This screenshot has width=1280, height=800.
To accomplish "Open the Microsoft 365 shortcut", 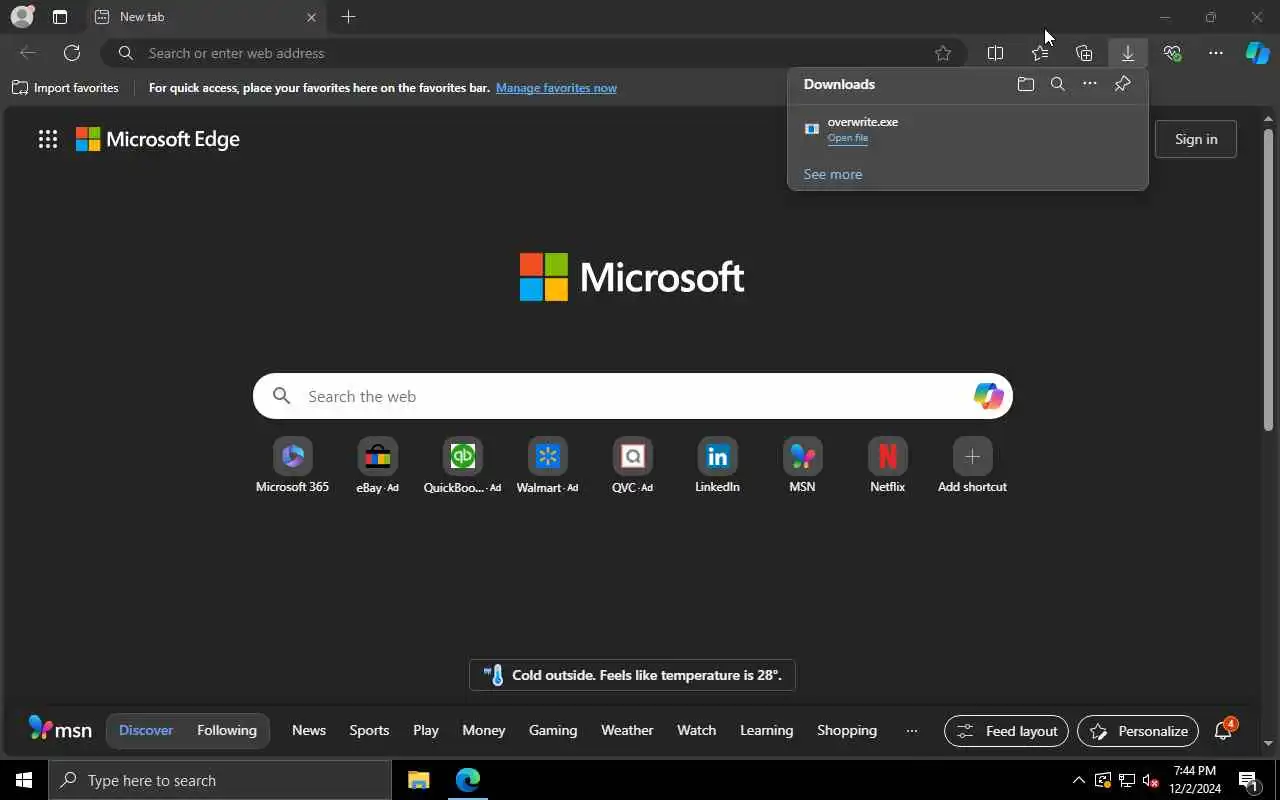I will [x=292, y=466].
